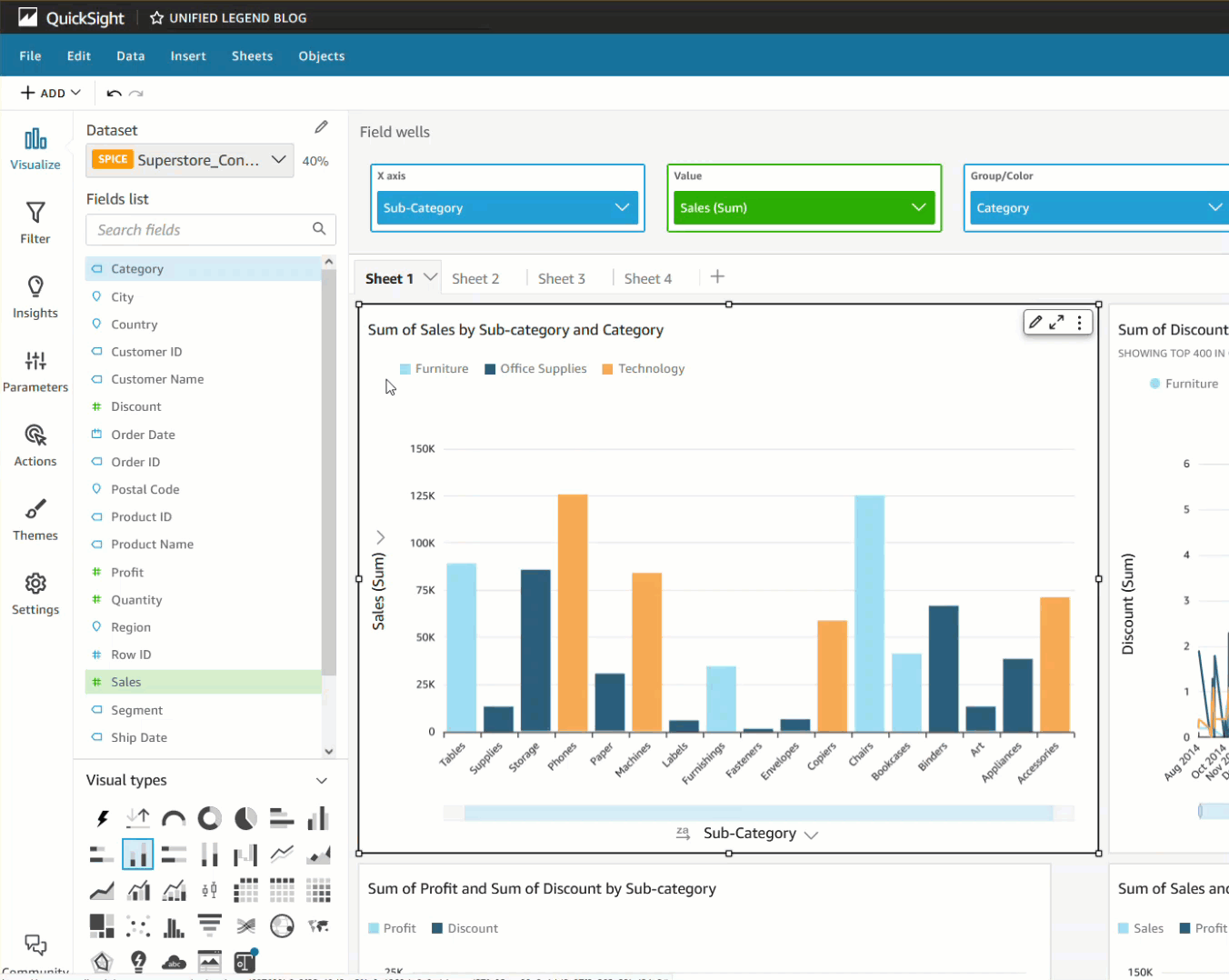Open the Data menu
The width and height of the screenshot is (1229, 980).
(130, 55)
